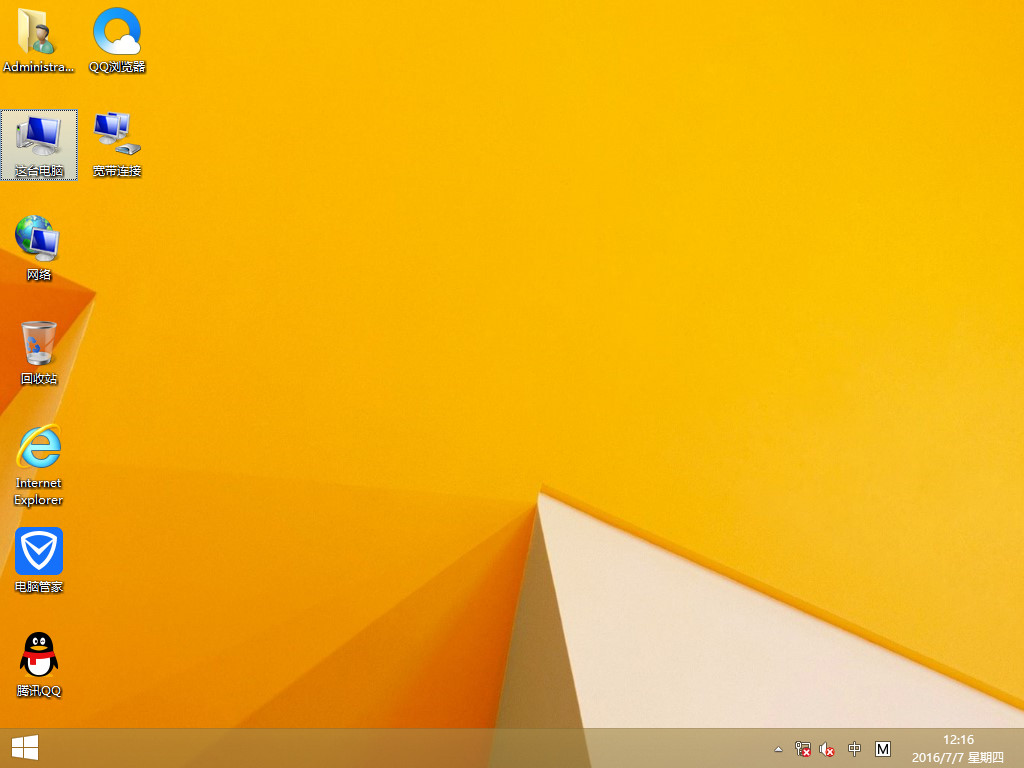This screenshot has height=768, width=1024.
Task: Open the 网络 Network icon
Action: (x=38, y=243)
